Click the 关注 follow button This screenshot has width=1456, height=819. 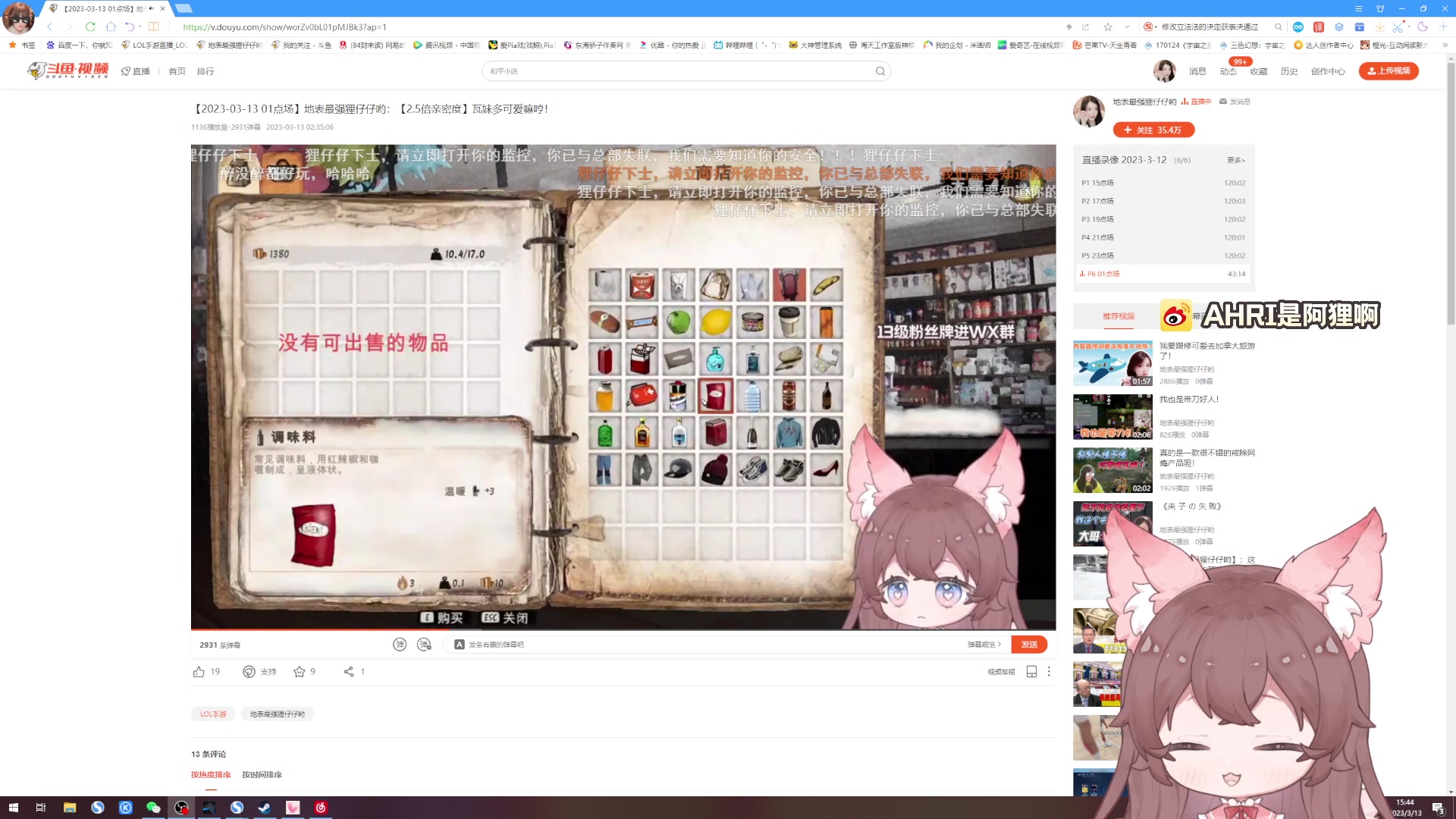(x=1153, y=130)
